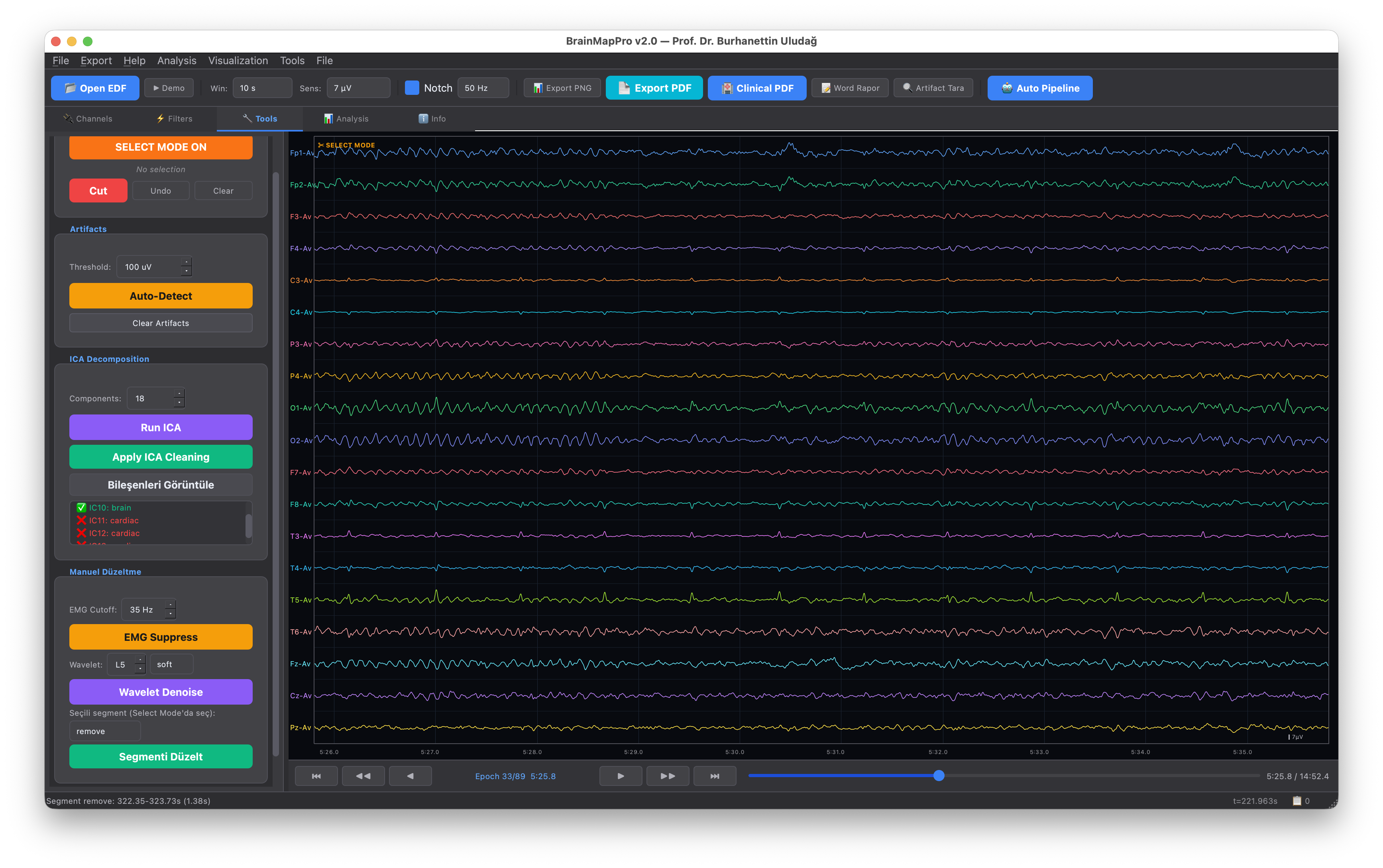The width and height of the screenshot is (1383, 868).
Task: Open the Notch frequency 50 Hz dropdown
Action: click(483, 88)
